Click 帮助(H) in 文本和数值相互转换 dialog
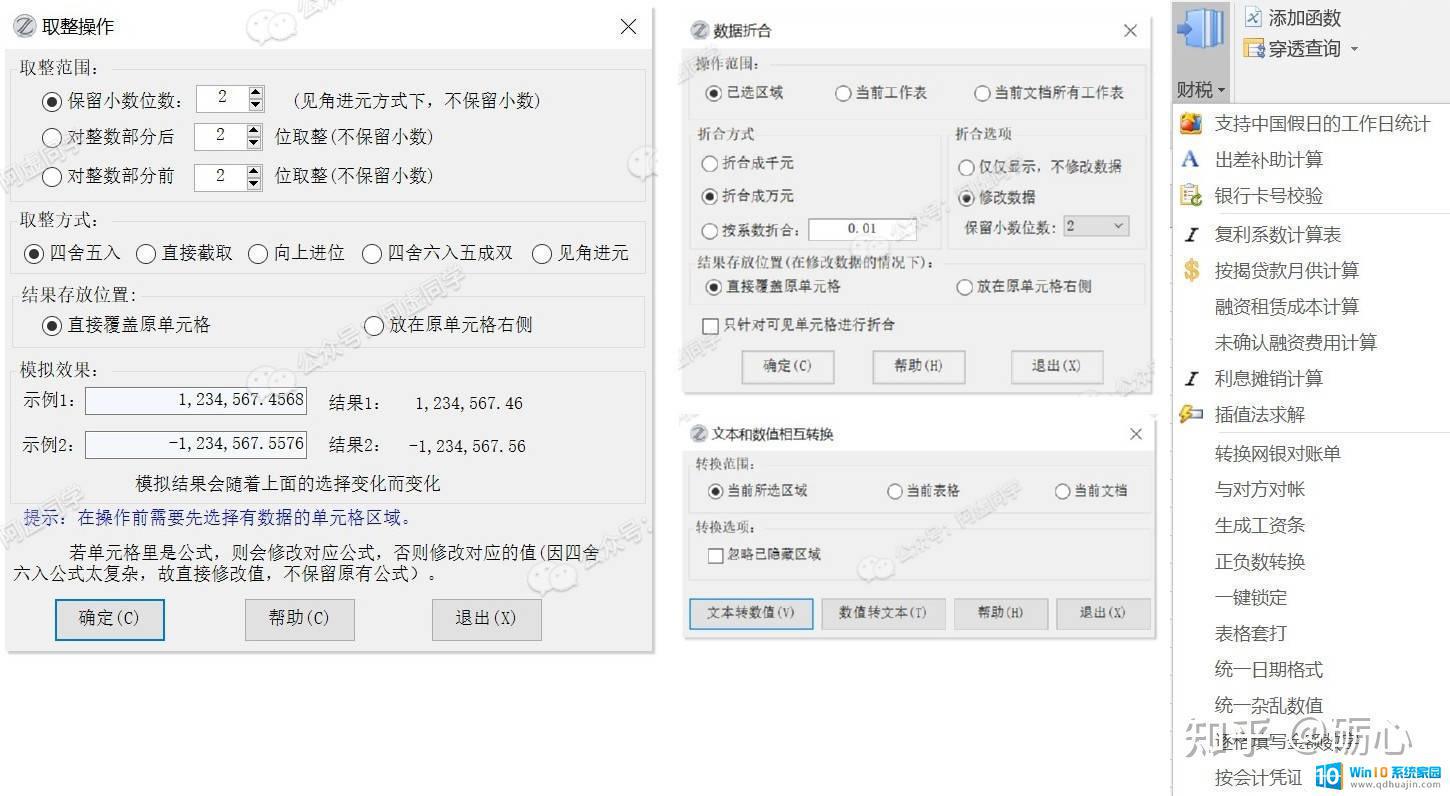This screenshot has width=1450, height=796. [1000, 613]
